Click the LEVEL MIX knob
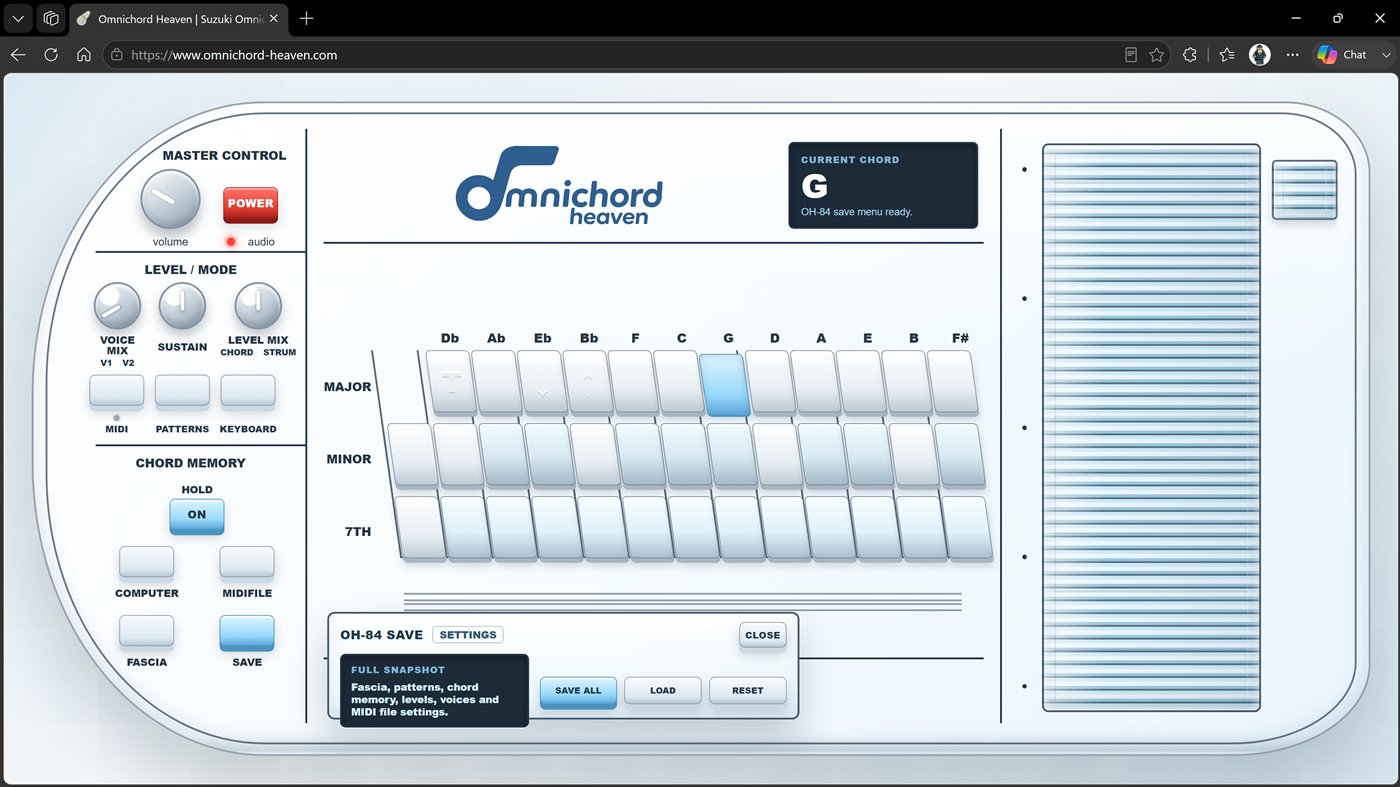Image resolution: width=1400 pixels, height=787 pixels. 258,306
